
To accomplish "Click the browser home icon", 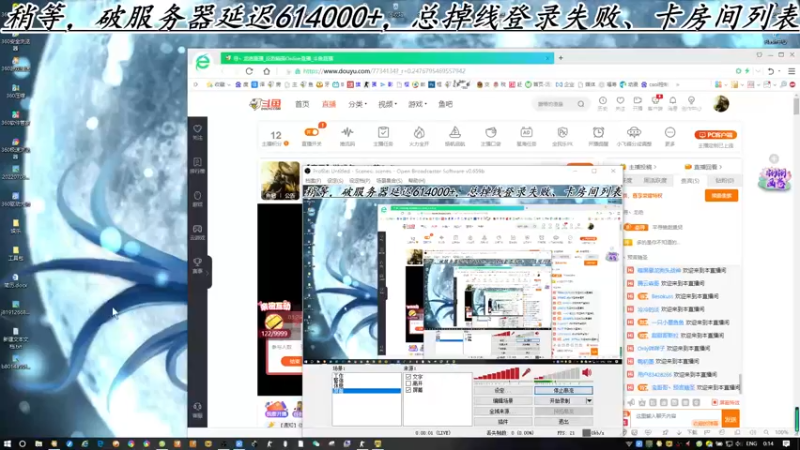I will click(x=266, y=71).
